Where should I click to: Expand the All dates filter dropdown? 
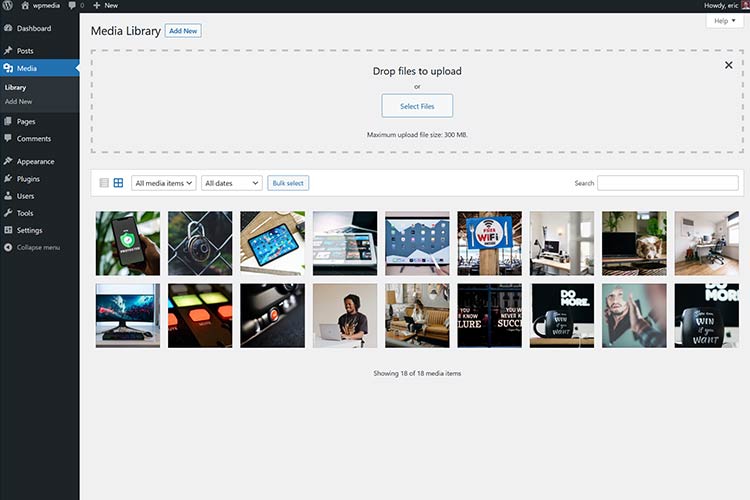[231, 183]
